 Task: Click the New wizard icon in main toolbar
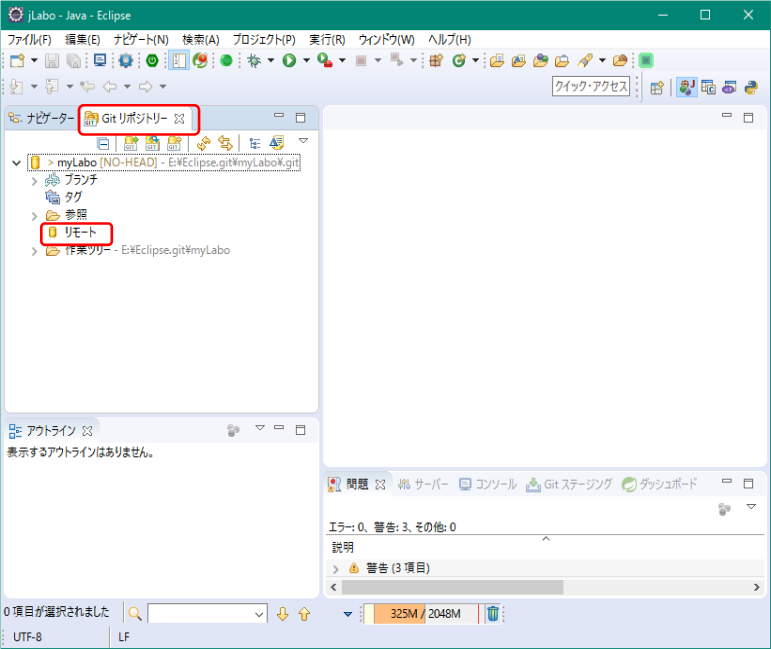tap(17, 60)
